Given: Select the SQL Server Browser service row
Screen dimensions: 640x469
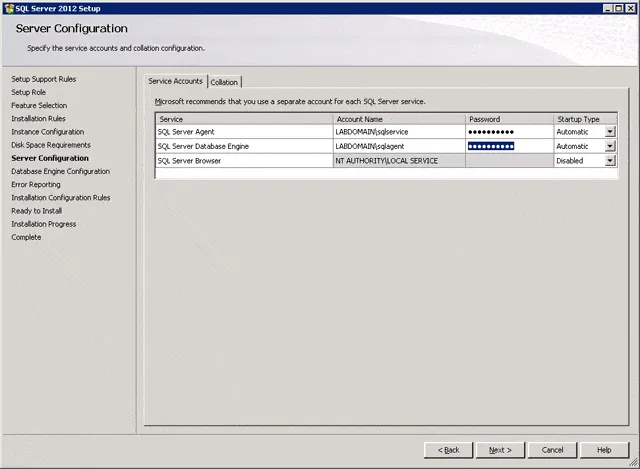Looking at the screenshot, I should point(243,160).
